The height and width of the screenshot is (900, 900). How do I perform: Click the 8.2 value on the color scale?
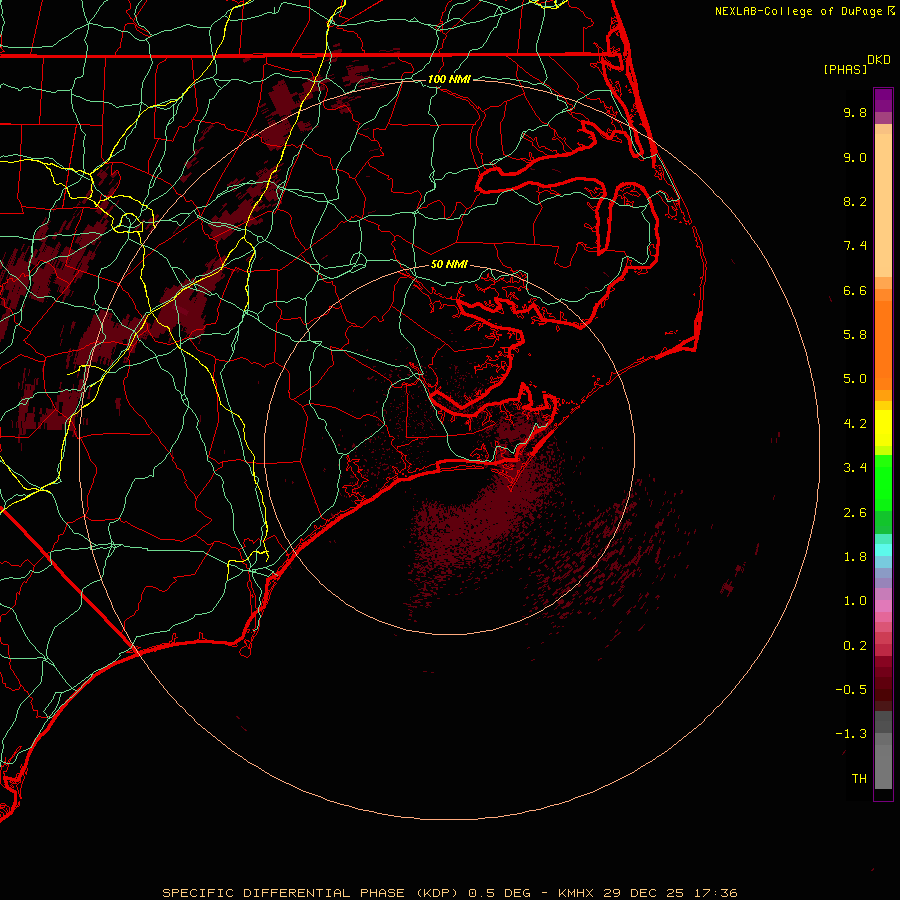click(855, 201)
